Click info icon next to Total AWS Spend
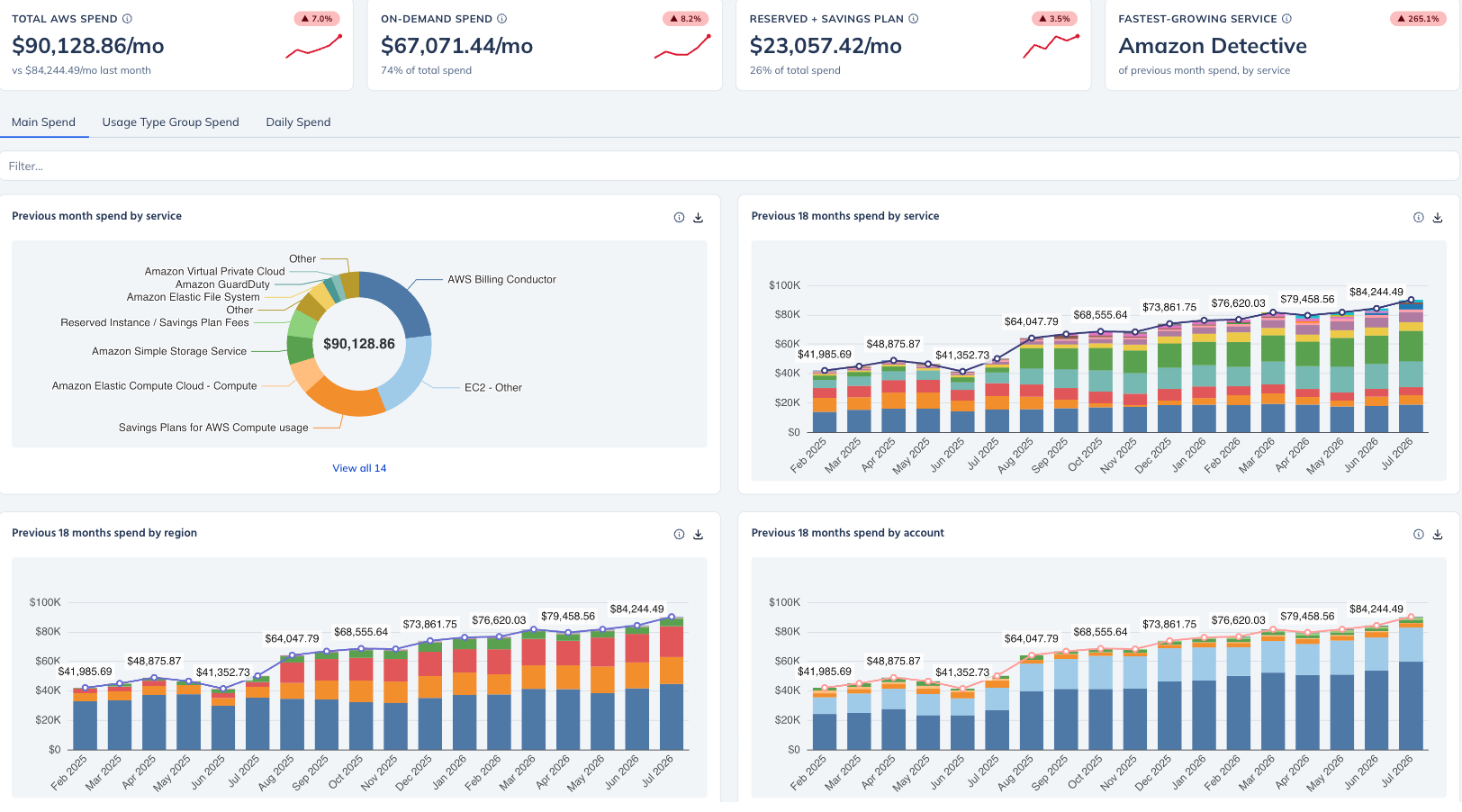1462x812 pixels. (x=126, y=19)
